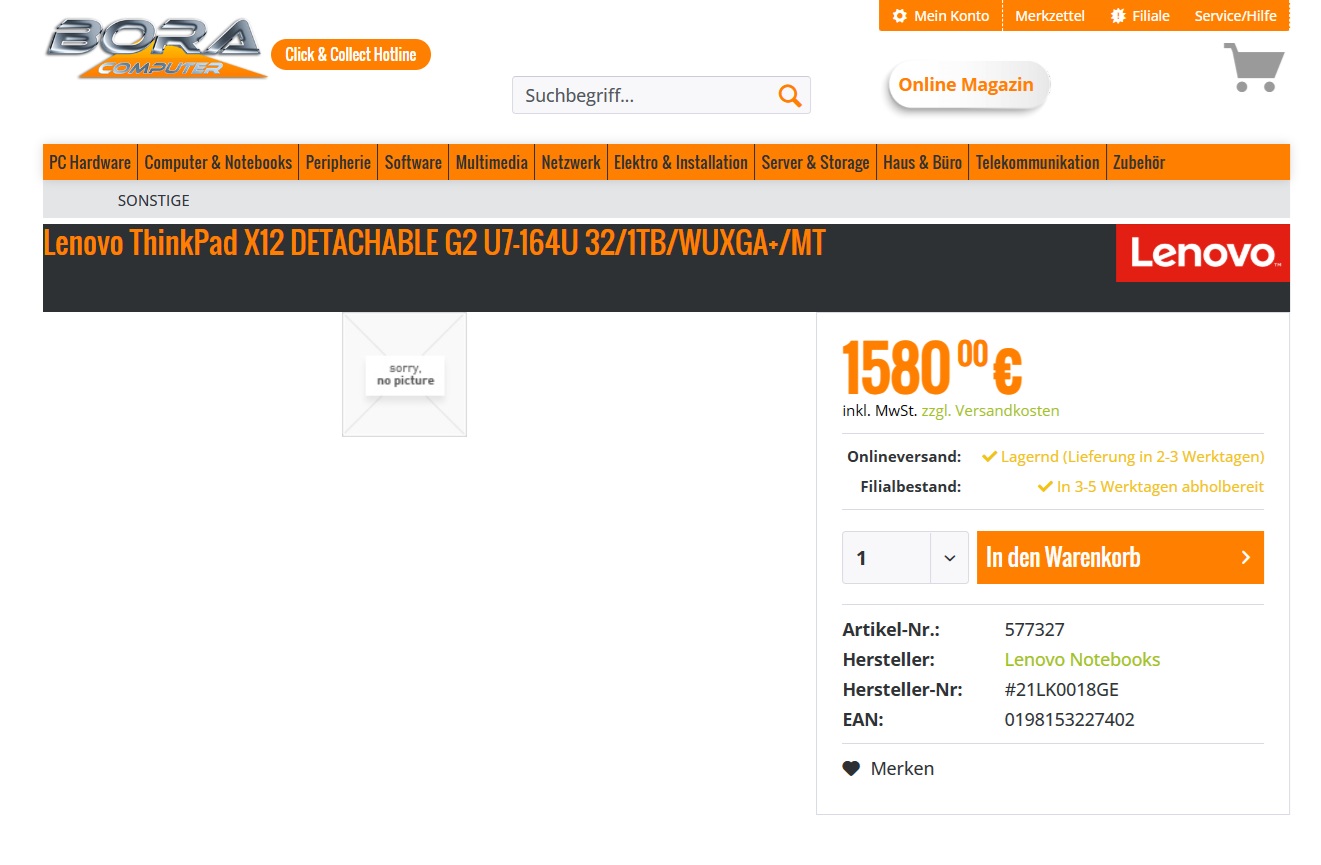This screenshot has height=865, width=1321.
Task: Click the SONSTIGE breadcrumb
Action: tap(153, 200)
